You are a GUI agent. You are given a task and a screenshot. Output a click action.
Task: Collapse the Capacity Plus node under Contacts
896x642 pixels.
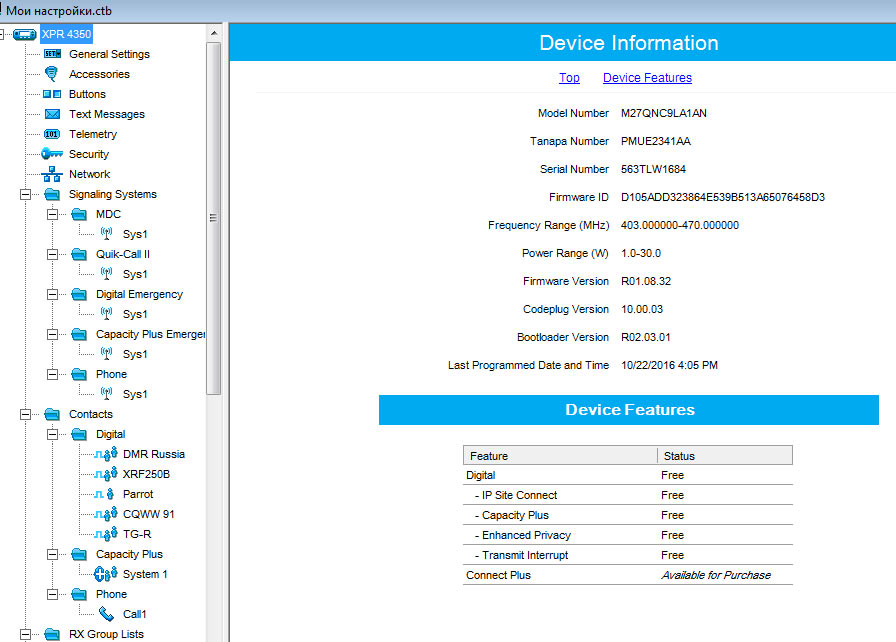[x=52, y=554]
